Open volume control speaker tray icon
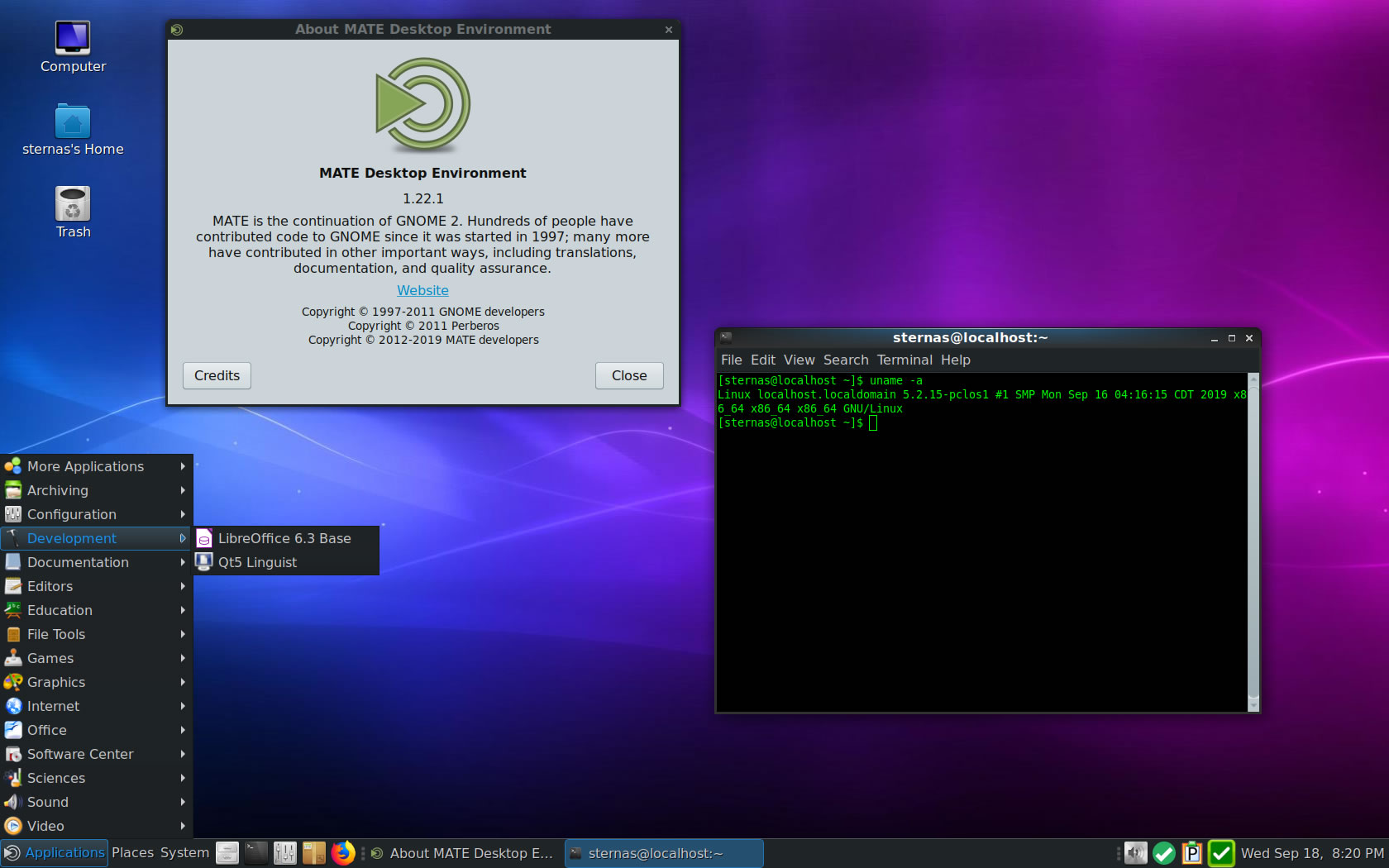Screen dimensions: 1389x868 click(x=1136, y=853)
